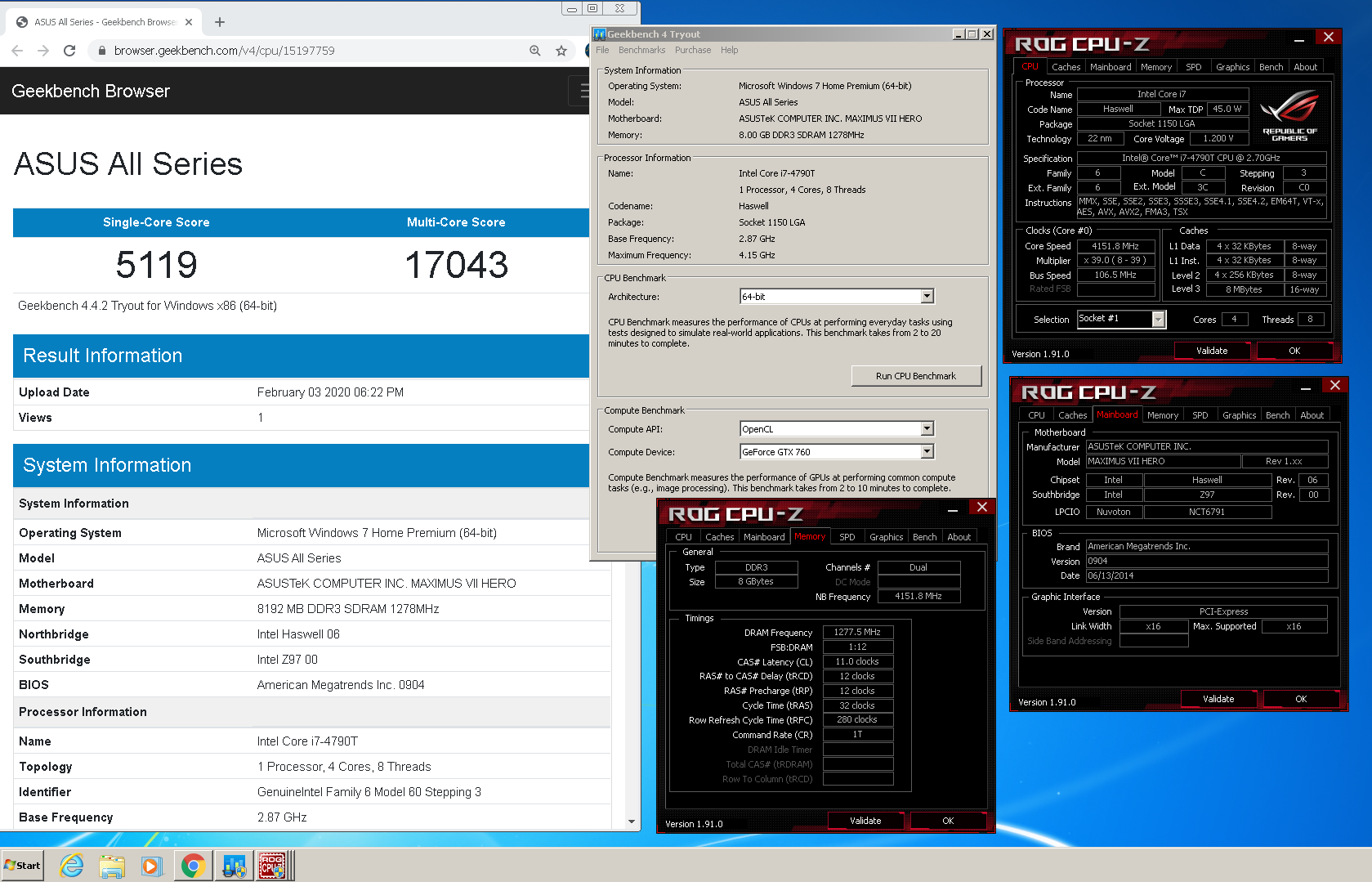Click the site lock icon in address bar

[x=101, y=51]
